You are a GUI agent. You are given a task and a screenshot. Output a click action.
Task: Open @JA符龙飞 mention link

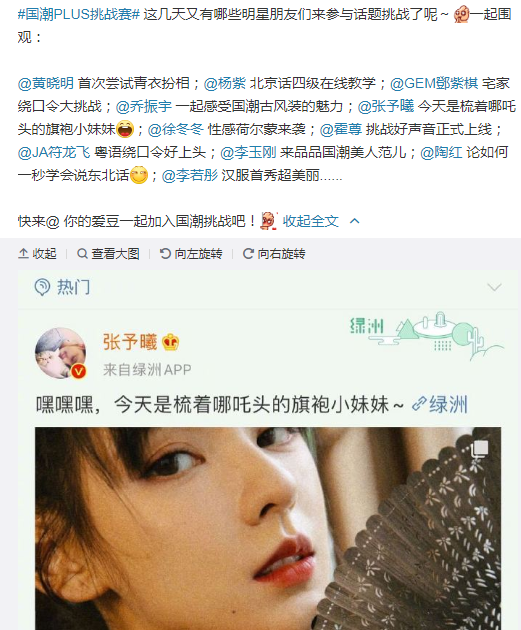(x=54, y=152)
